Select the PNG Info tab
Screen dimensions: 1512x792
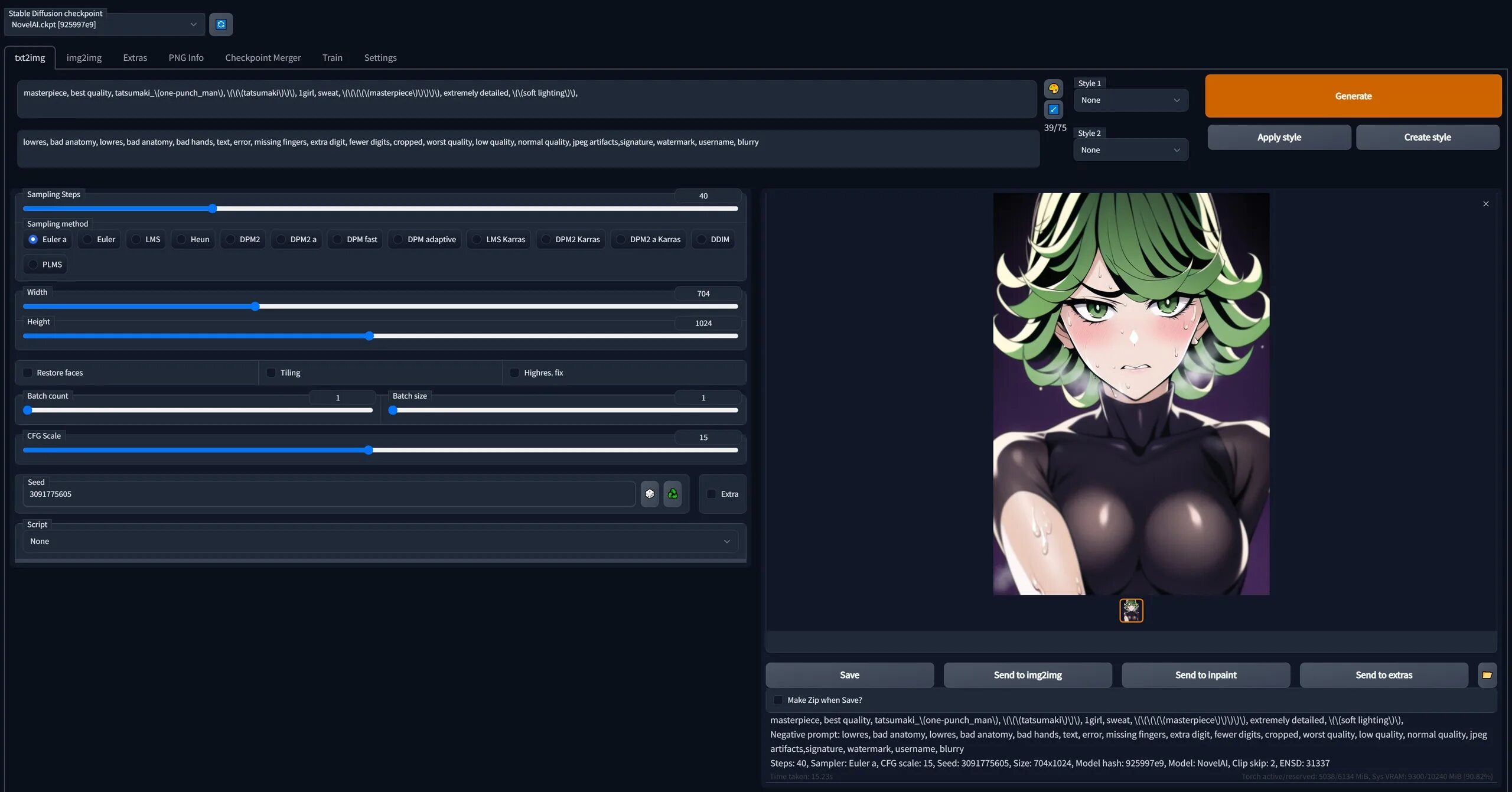click(186, 57)
